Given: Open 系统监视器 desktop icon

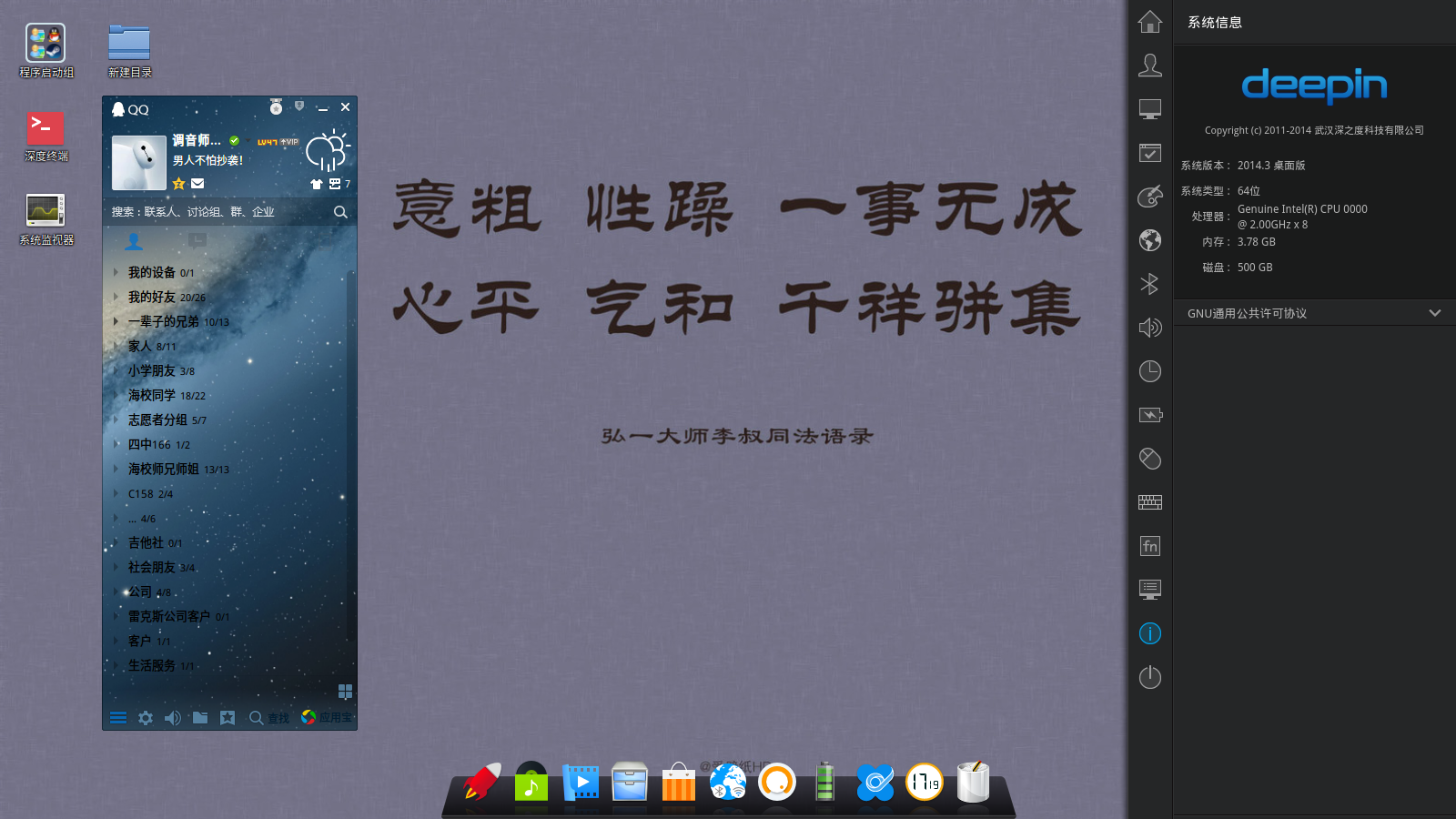Looking at the screenshot, I should [x=45, y=219].
